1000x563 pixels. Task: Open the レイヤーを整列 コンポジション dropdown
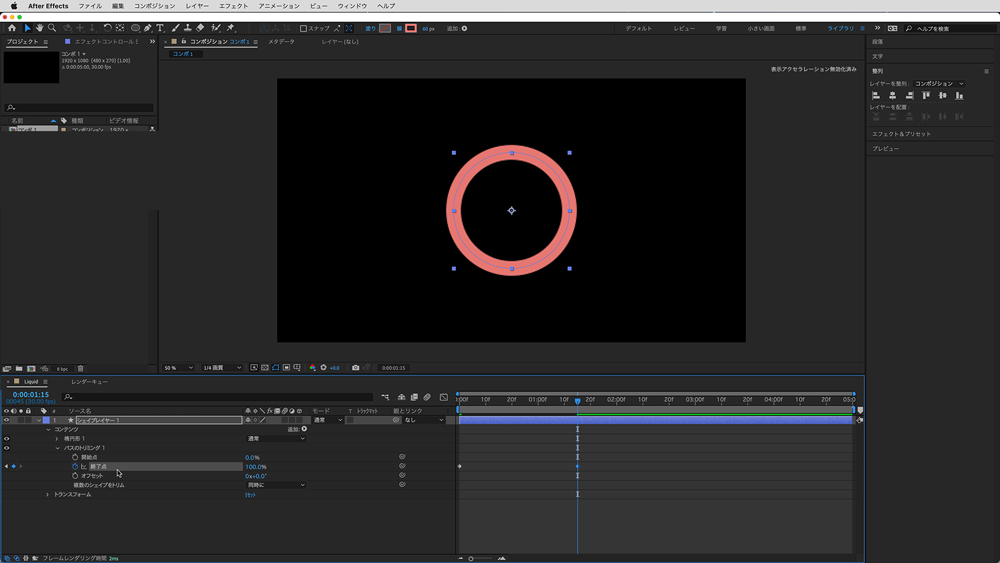coord(939,84)
